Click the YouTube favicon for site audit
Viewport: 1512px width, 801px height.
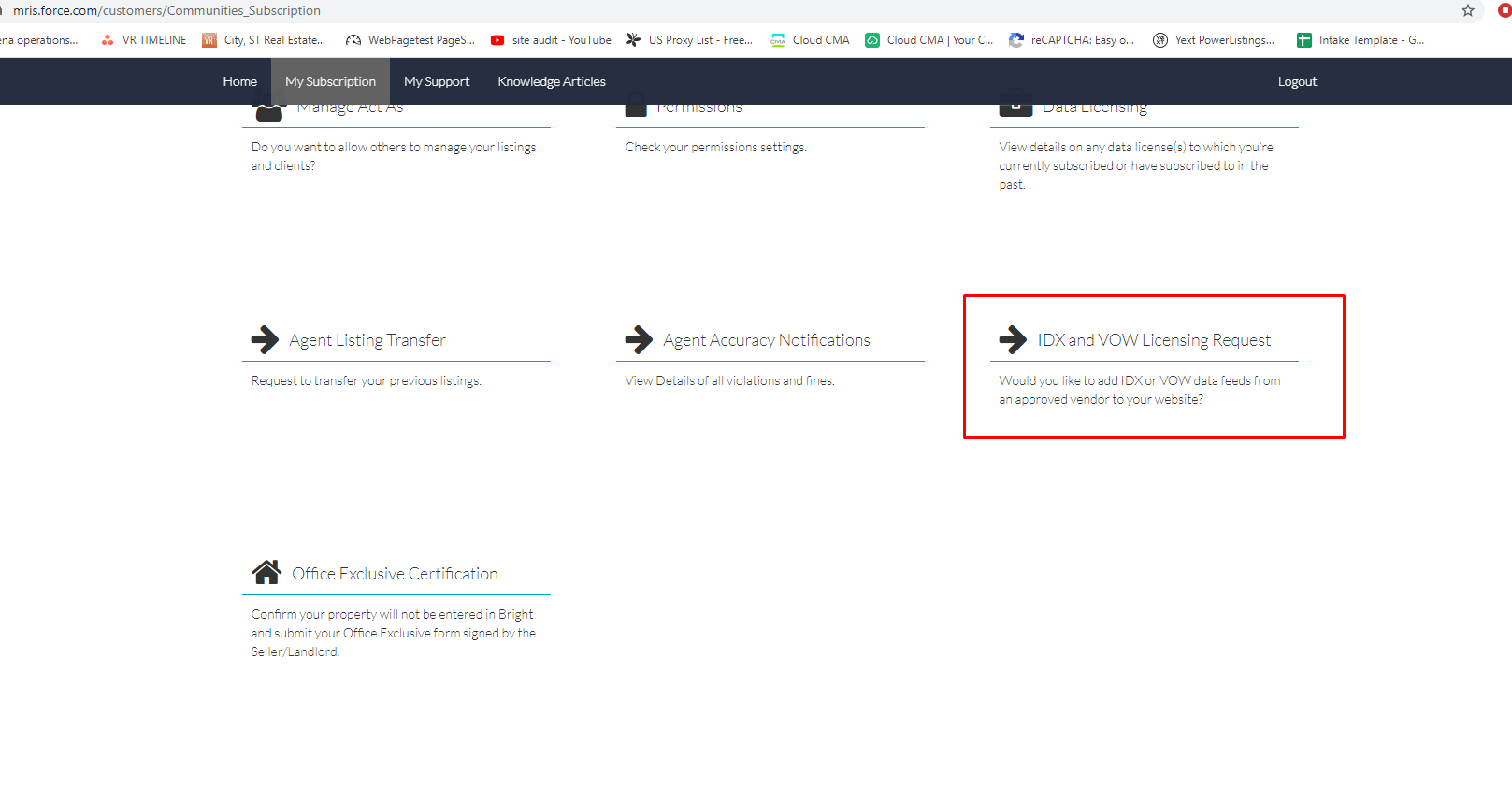pyautogui.click(x=497, y=40)
